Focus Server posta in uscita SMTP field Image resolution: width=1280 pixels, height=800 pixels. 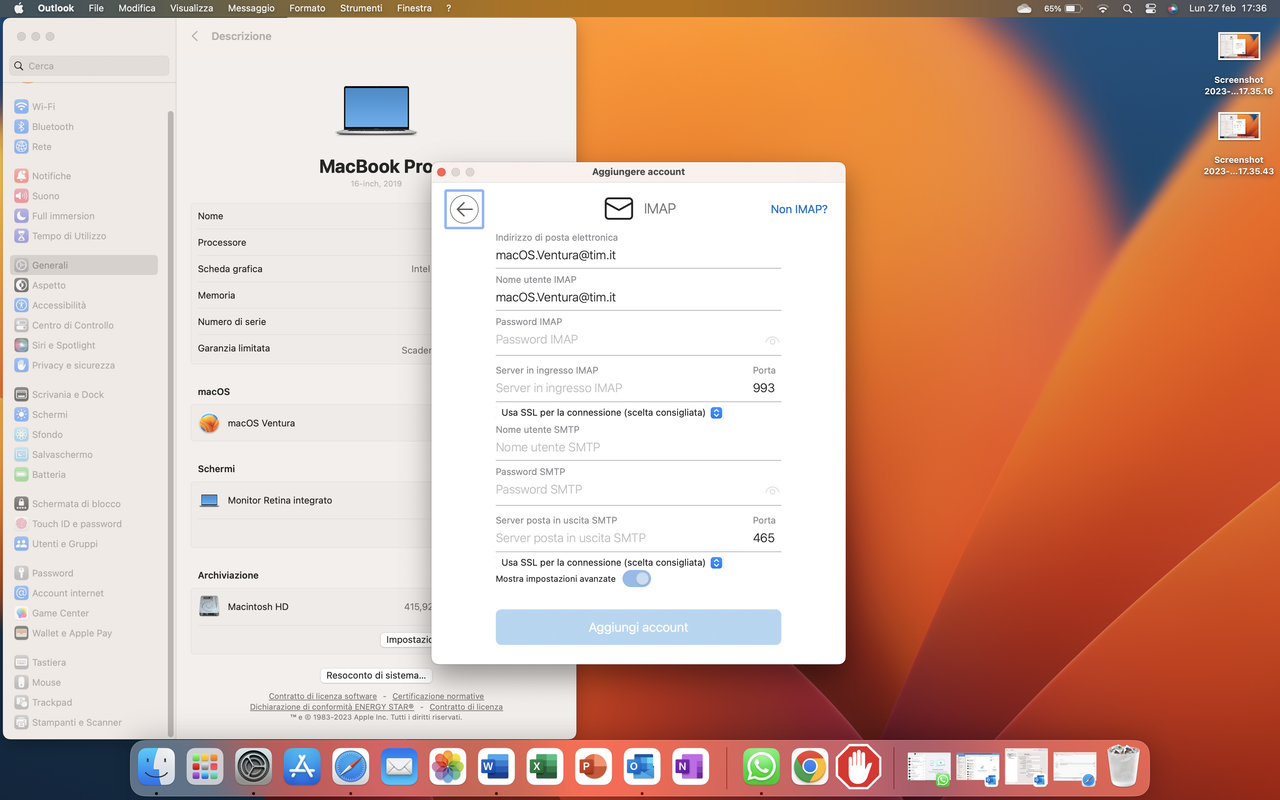pyautogui.click(x=616, y=538)
